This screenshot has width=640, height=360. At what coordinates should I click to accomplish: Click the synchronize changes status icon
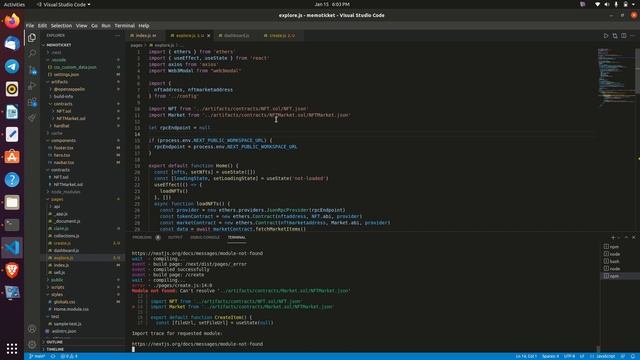pyautogui.click(x=53, y=356)
